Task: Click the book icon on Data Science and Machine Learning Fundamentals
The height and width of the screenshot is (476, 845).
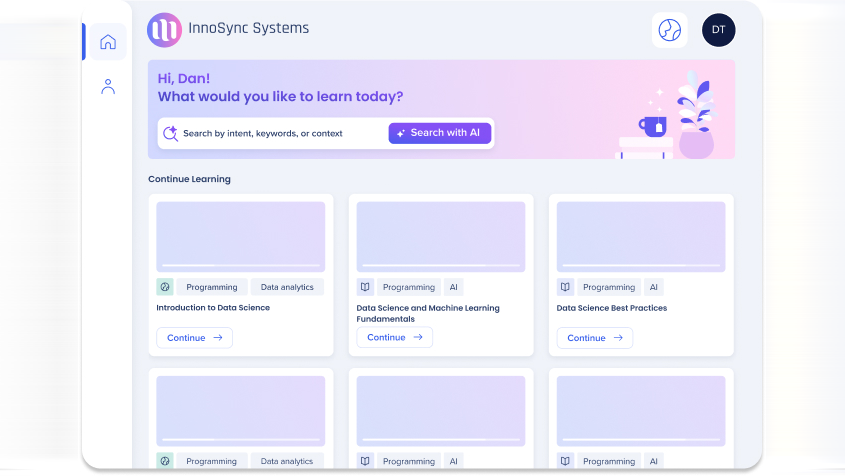Action: click(x=365, y=287)
